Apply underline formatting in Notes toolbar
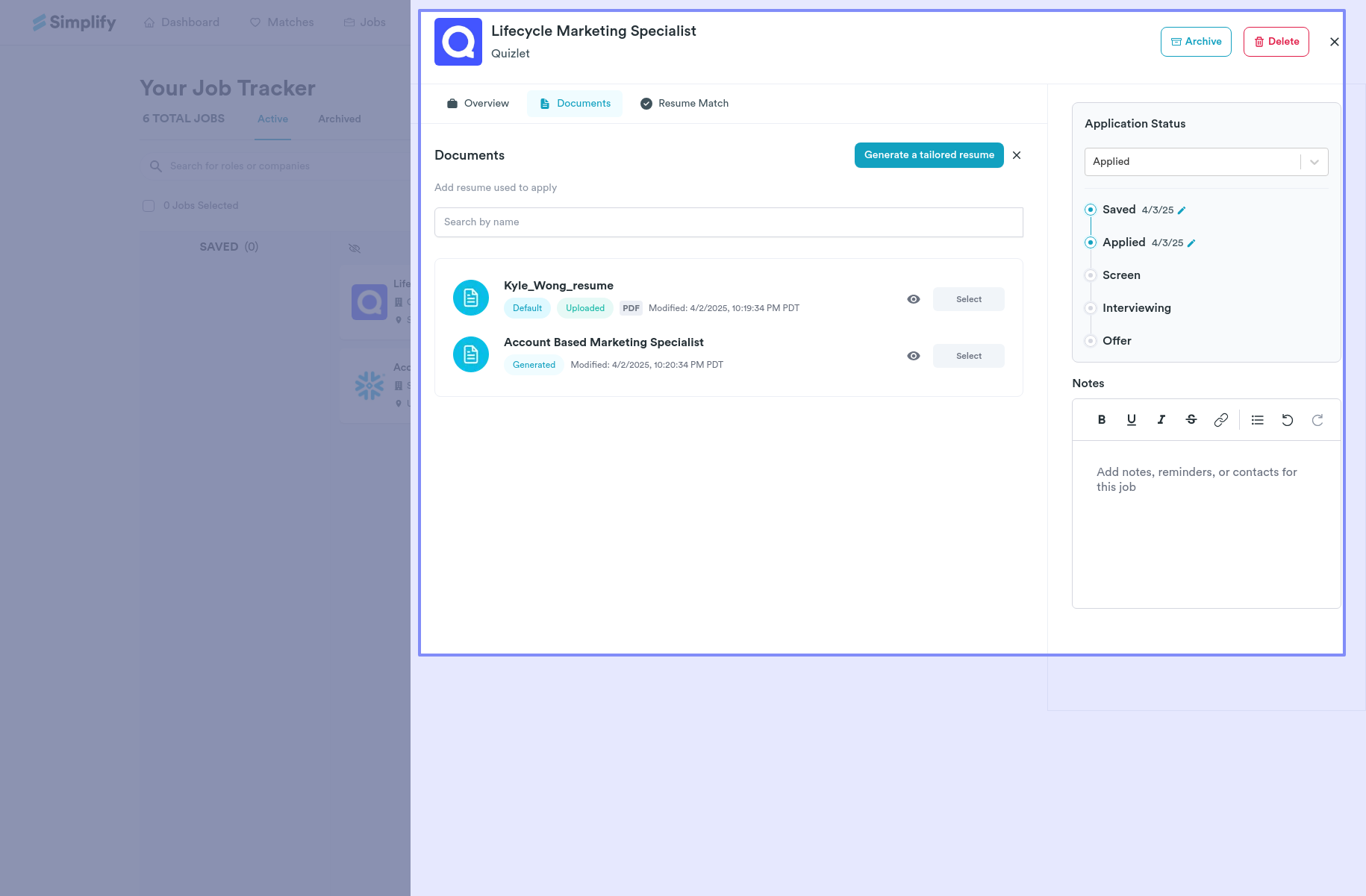Screen dimensions: 1366x896 click(x=1131, y=420)
